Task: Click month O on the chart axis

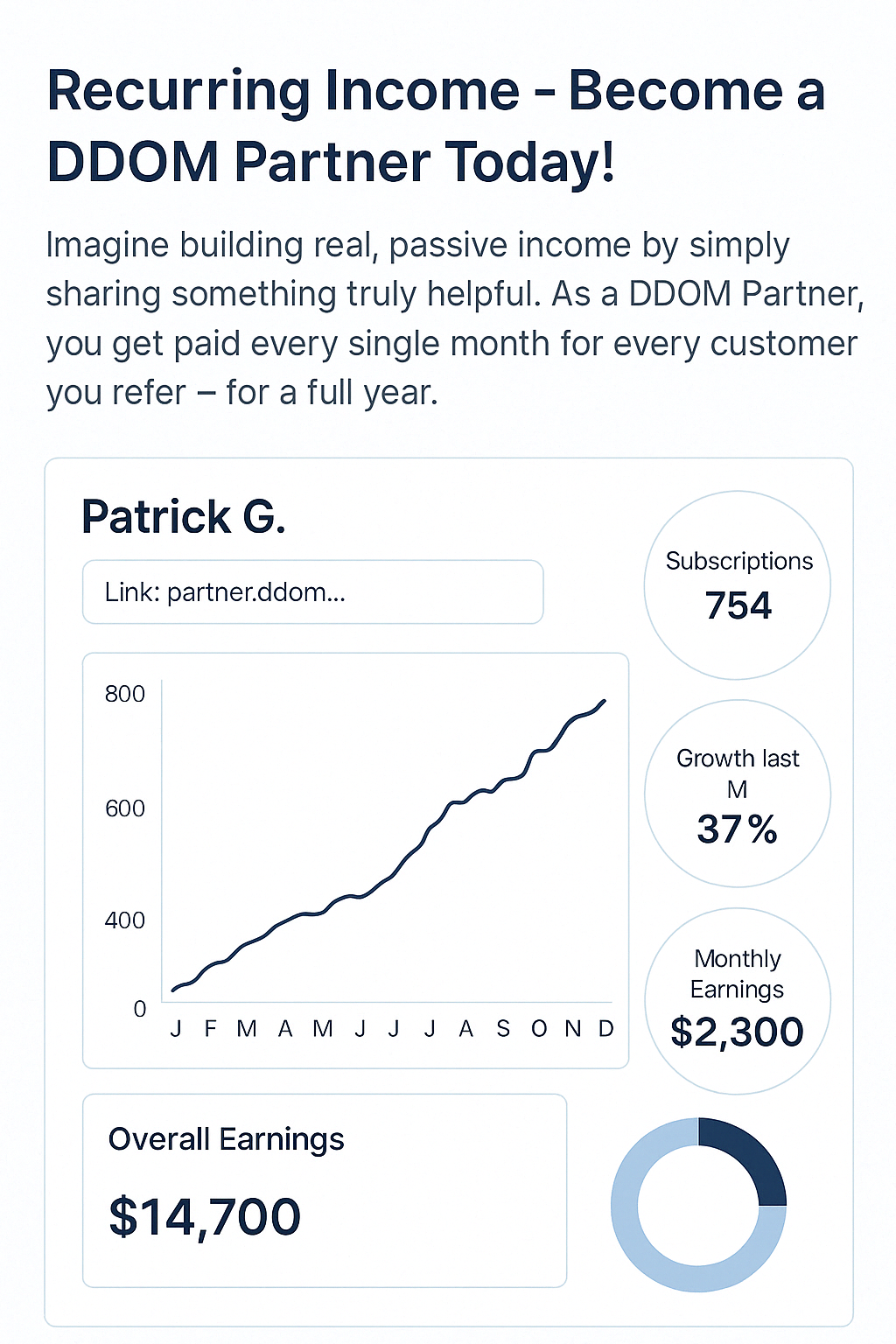Action: [x=539, y=1029]
